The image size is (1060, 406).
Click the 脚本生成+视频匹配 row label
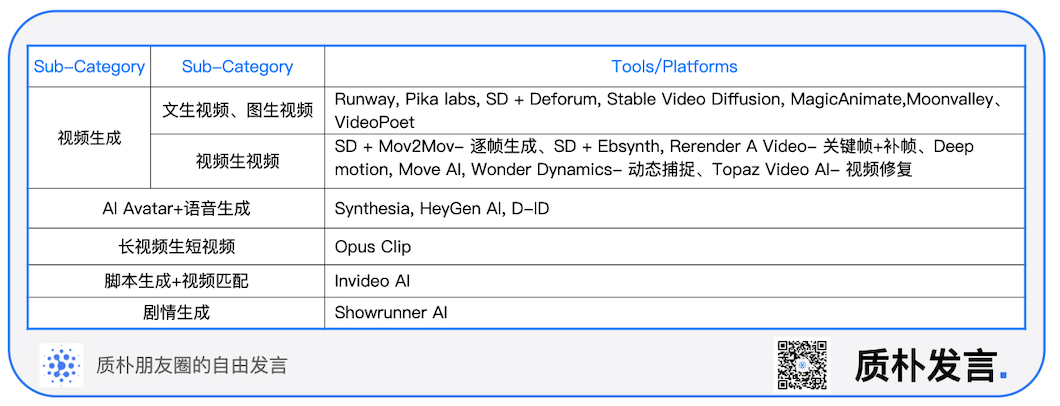(176, 280)
